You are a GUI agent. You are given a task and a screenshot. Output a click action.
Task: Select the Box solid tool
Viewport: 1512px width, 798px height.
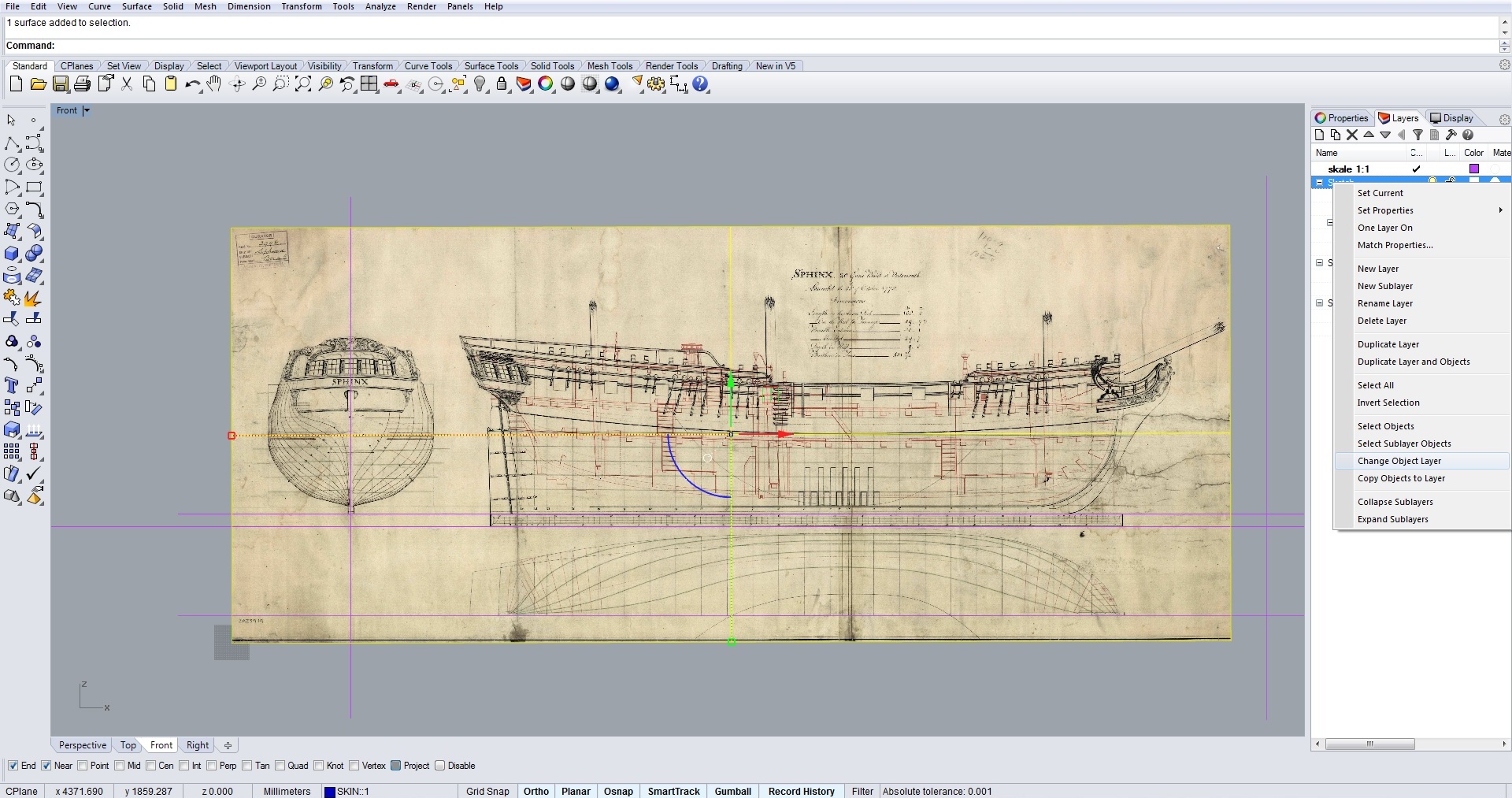12,254
